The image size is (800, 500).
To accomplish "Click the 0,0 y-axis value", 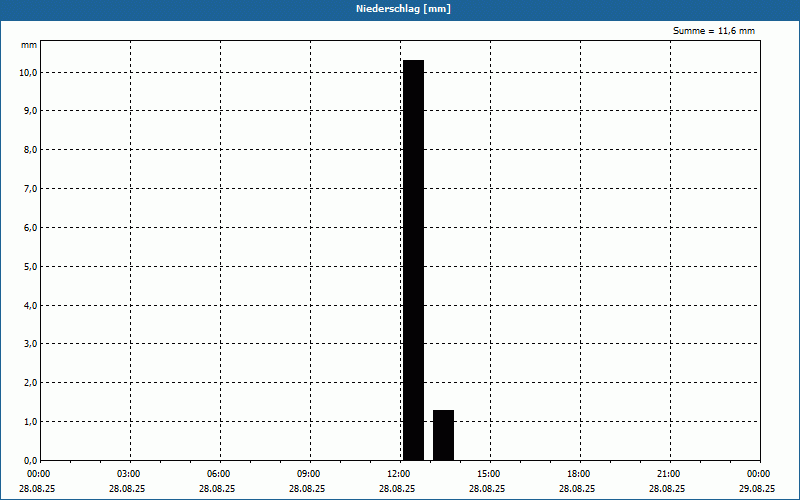I will click(x=31, y=460).
